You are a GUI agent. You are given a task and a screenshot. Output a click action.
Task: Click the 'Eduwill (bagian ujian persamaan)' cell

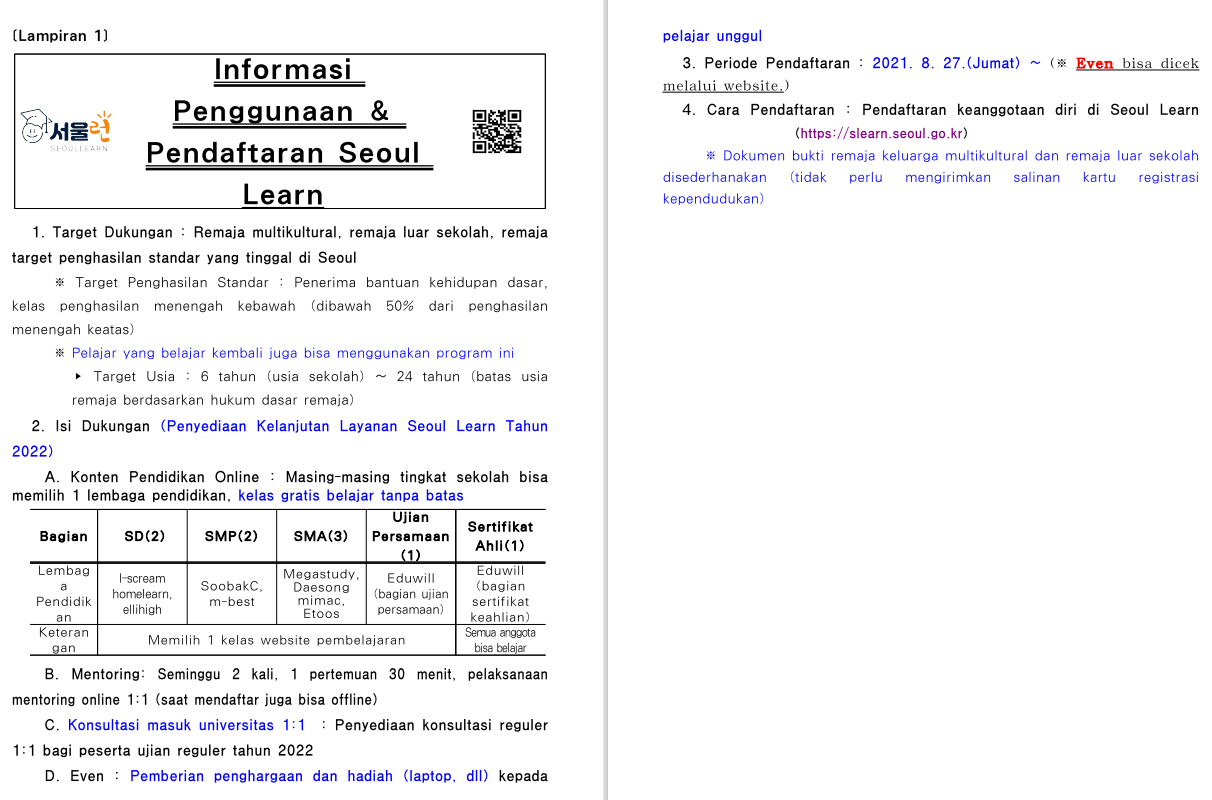tap(411, 594)
